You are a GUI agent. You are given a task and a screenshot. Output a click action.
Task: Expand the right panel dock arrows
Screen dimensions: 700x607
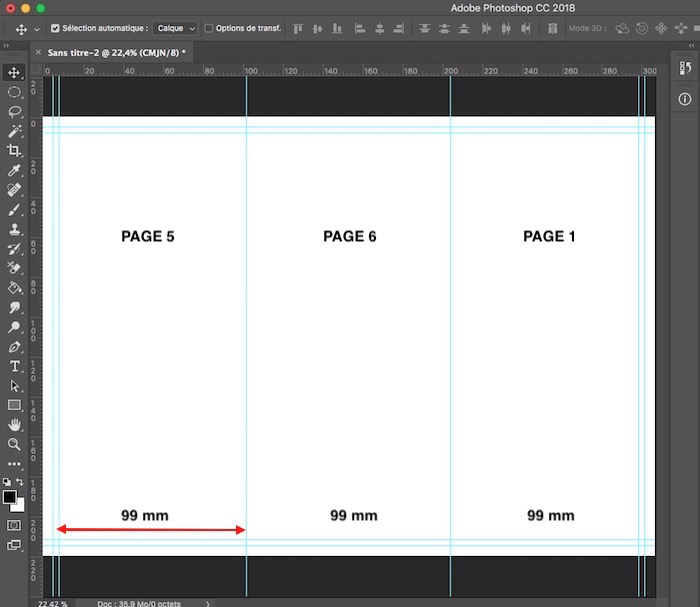click(x=692, y=46)
